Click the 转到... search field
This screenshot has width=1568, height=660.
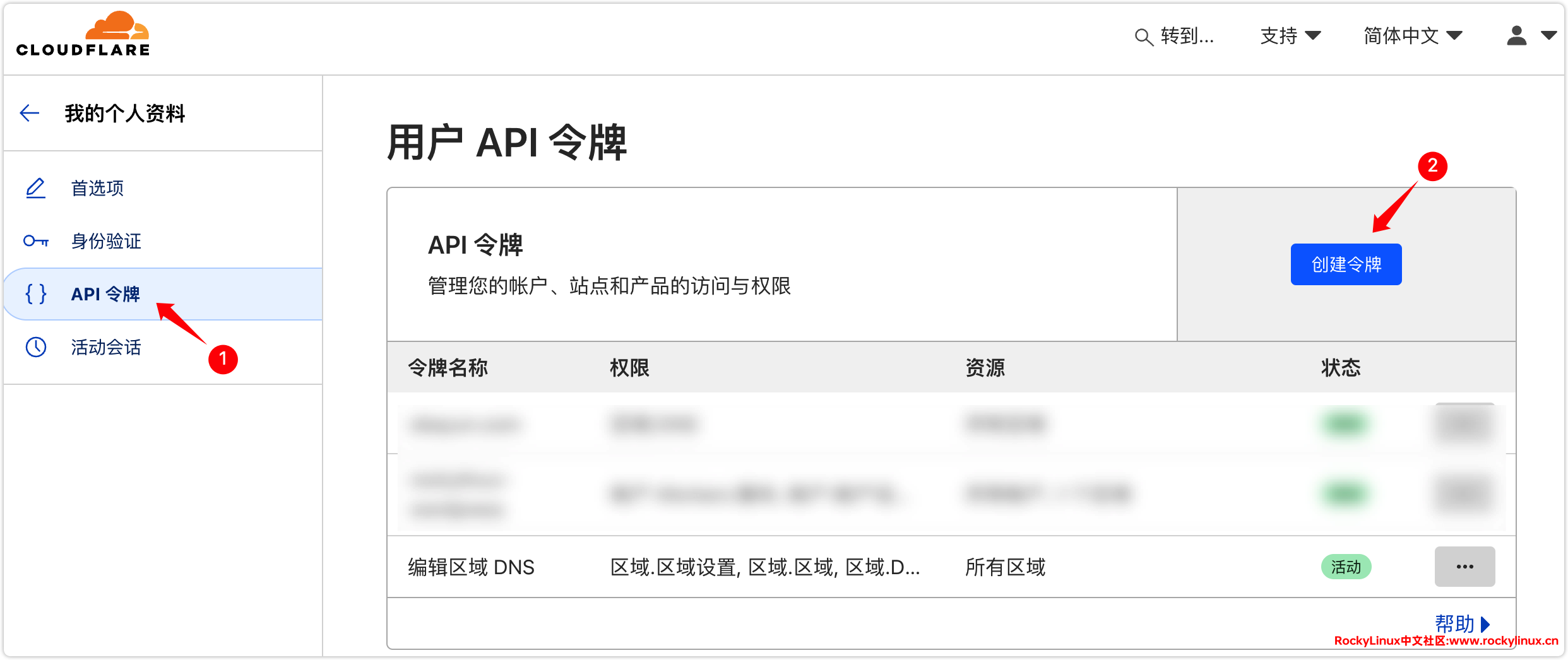coord(1187,37)
